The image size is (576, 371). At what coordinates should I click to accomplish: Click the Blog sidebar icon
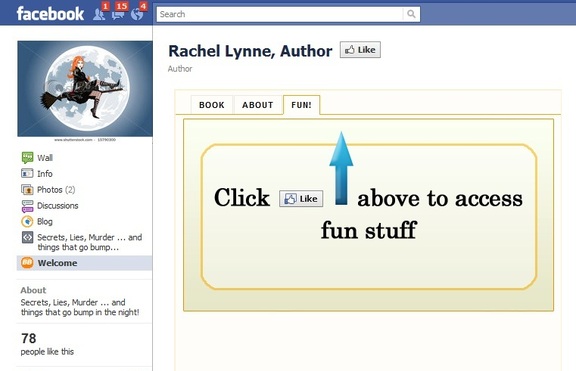pos(27,221)
